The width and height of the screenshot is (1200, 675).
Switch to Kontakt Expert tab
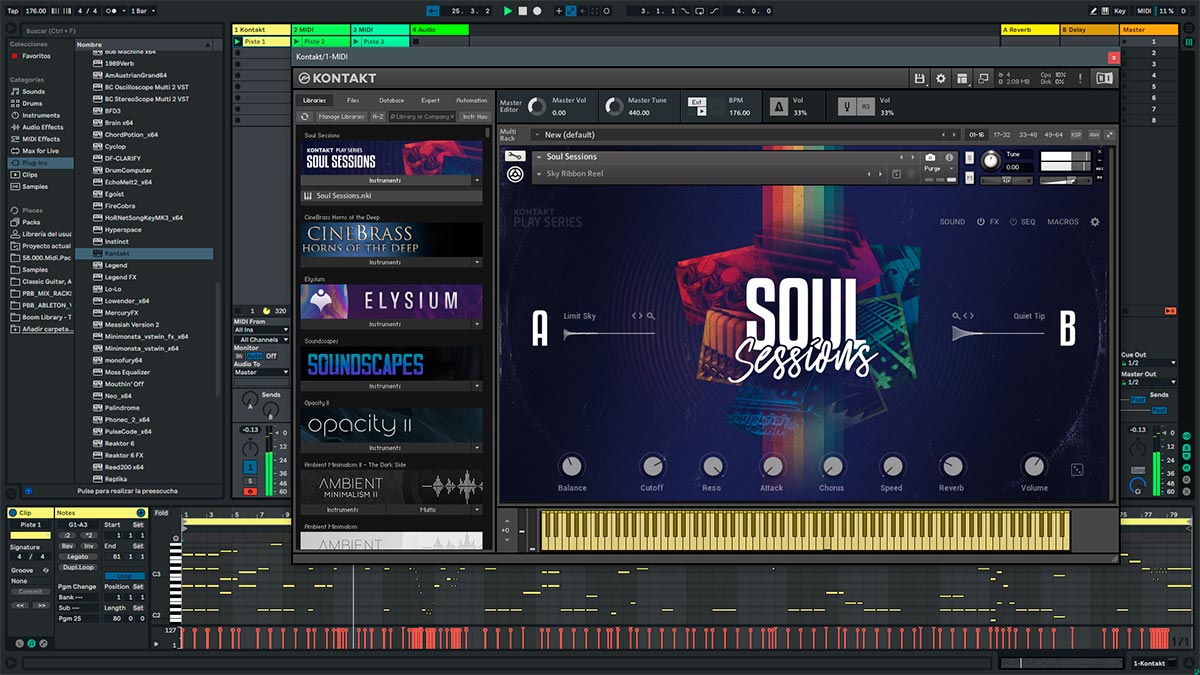(430, 101)
